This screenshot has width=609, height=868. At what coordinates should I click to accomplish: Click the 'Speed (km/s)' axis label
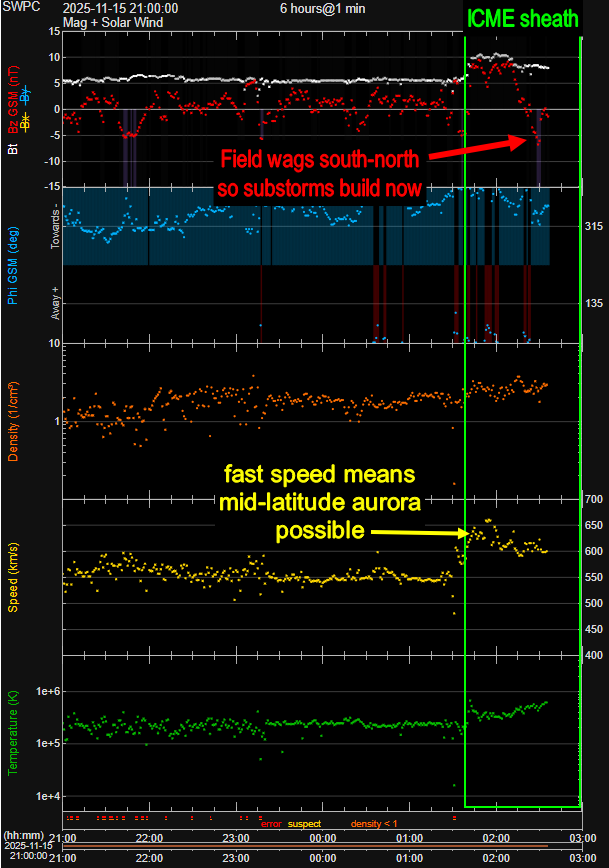(13, 577)
